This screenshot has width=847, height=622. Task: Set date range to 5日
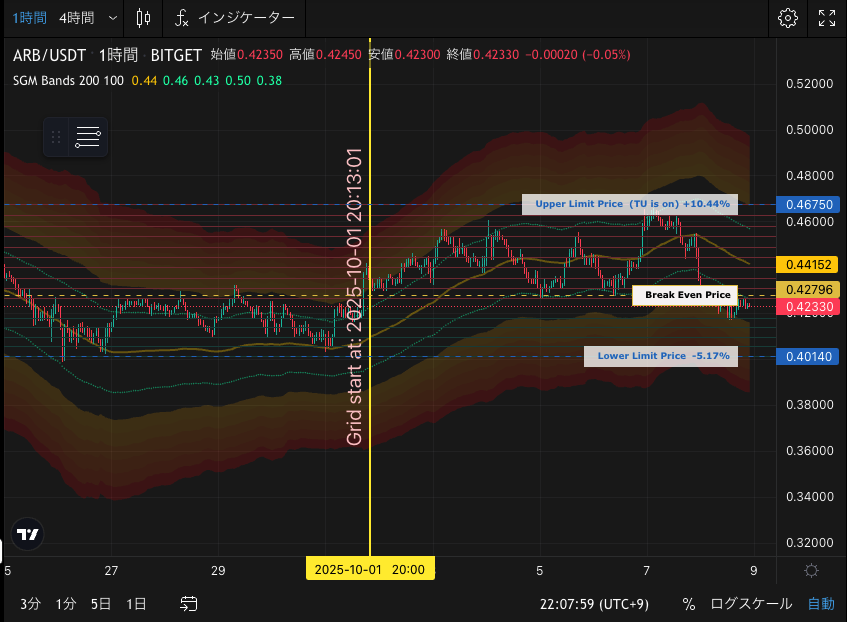[101, 604]
